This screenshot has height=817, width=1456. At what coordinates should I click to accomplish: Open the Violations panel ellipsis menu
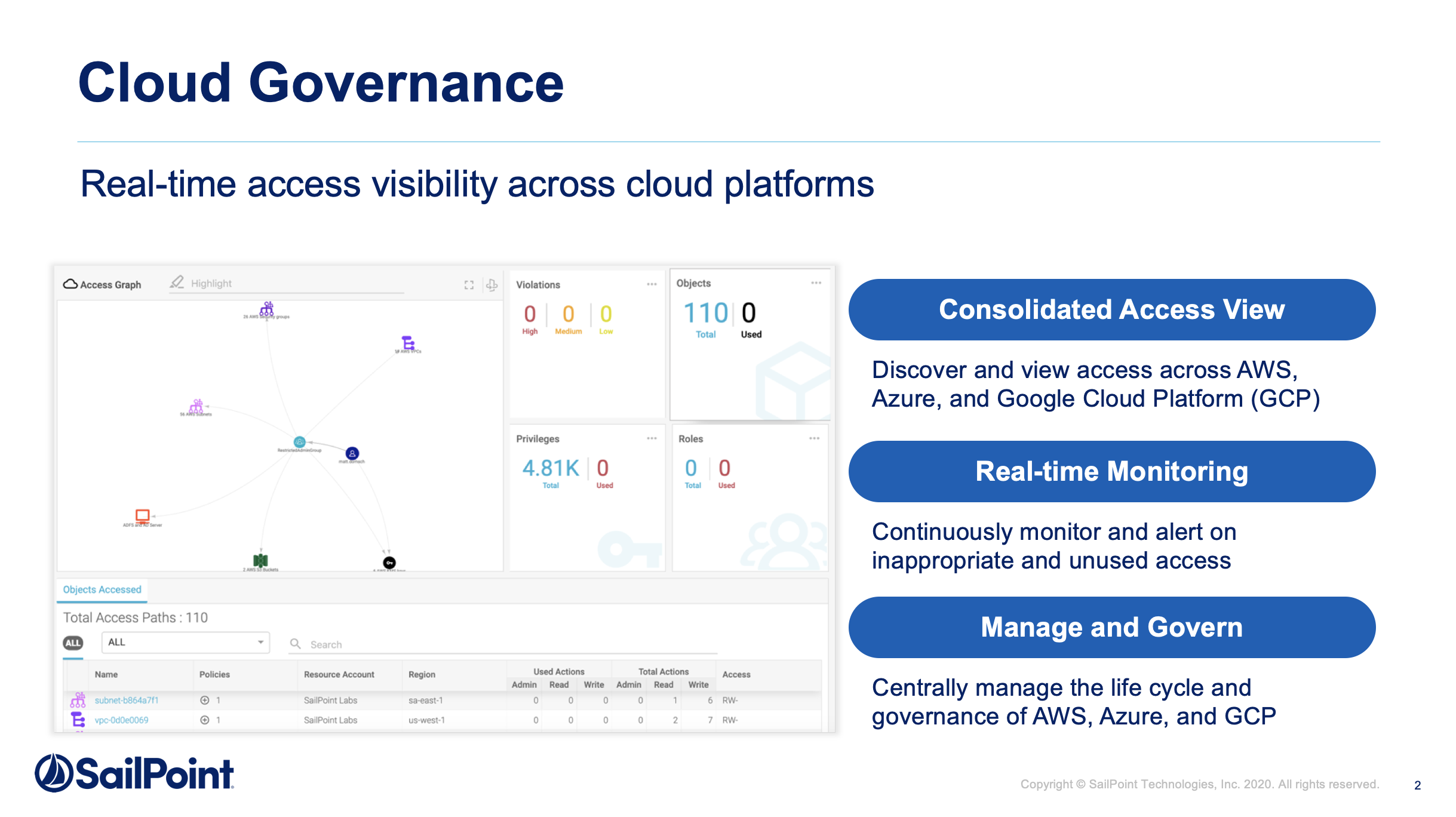652,284
